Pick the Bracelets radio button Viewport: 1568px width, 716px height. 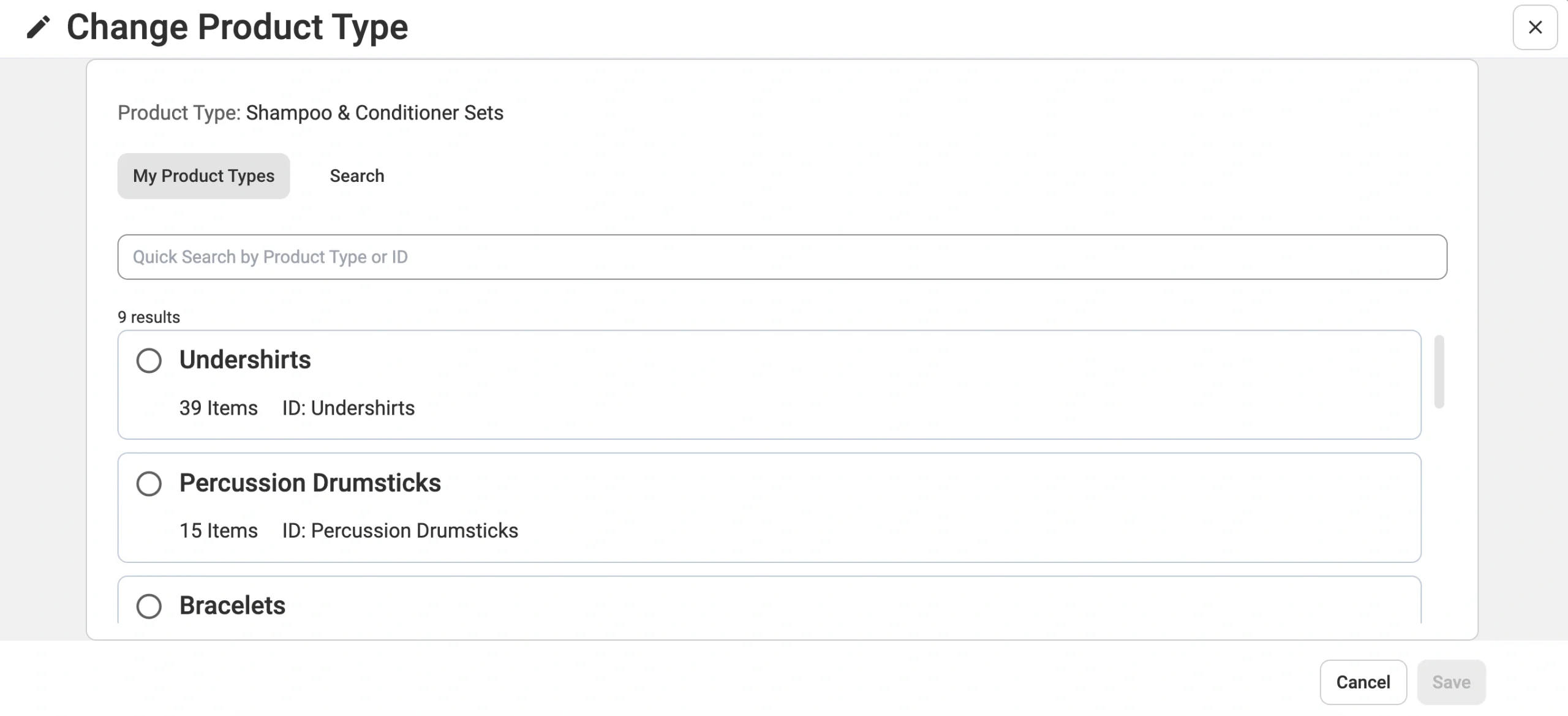tap(149, 606)
